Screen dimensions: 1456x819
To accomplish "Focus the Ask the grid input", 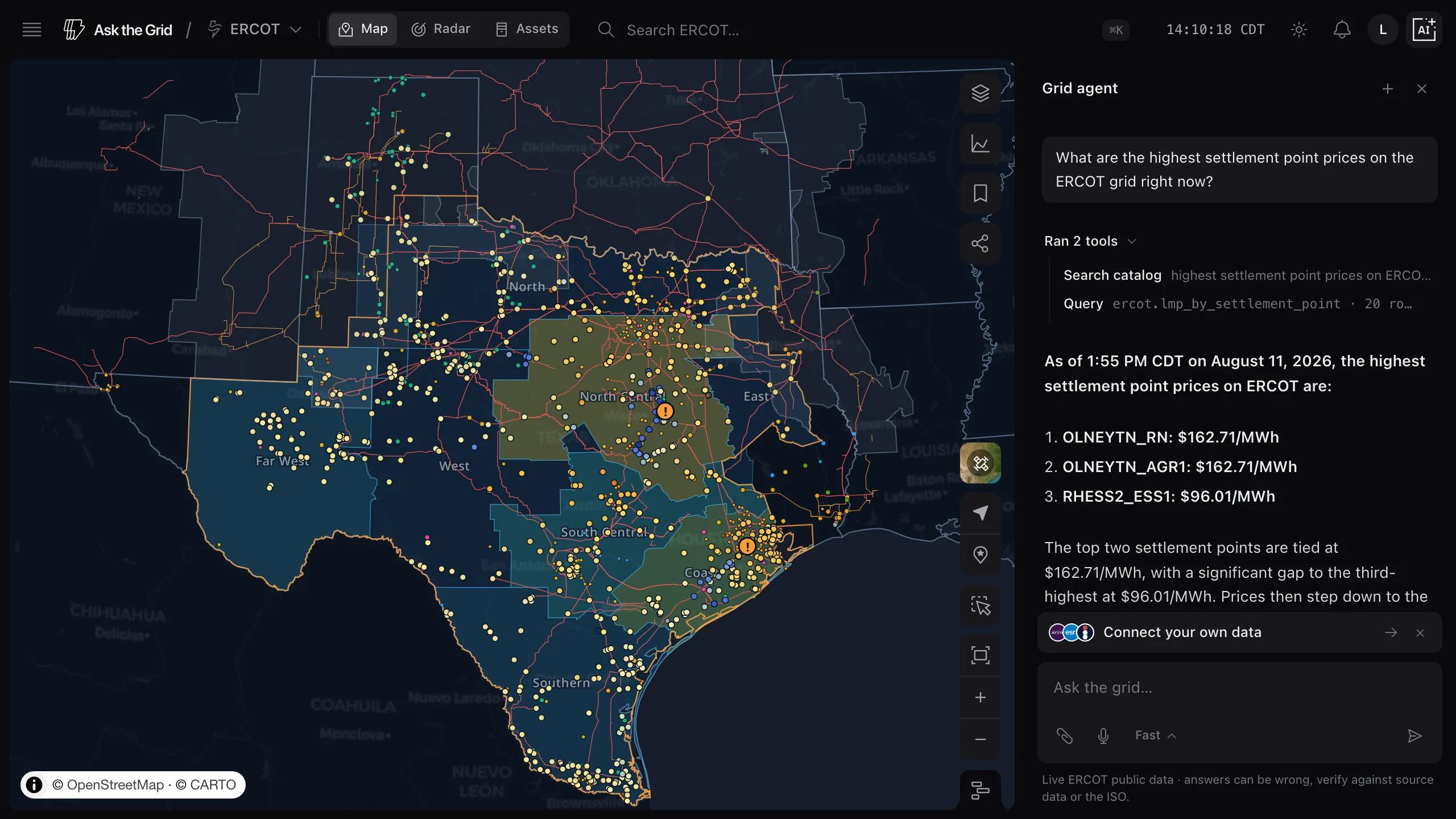I will point(1239,688).
